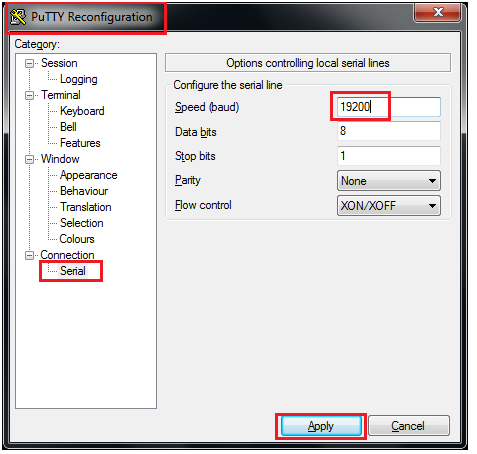Collapse the Session tree node
Image resolution: width=477 pixels, height=454 pixels.
pos(30,63)
